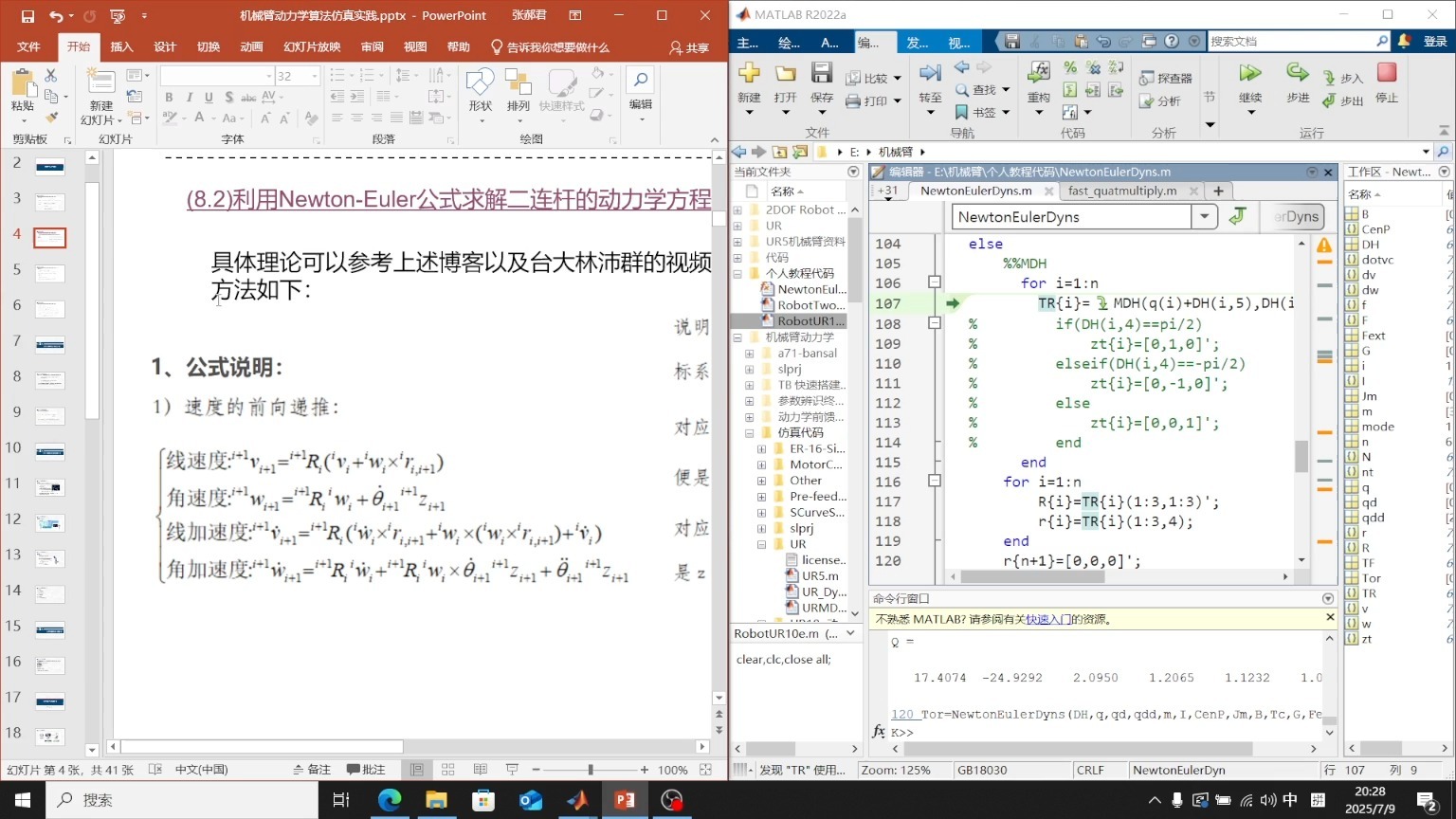Click the 打开 (Open) folder icon in MATLAB
Viewport: 1456px width, 819px height.
tap(785, 73)
